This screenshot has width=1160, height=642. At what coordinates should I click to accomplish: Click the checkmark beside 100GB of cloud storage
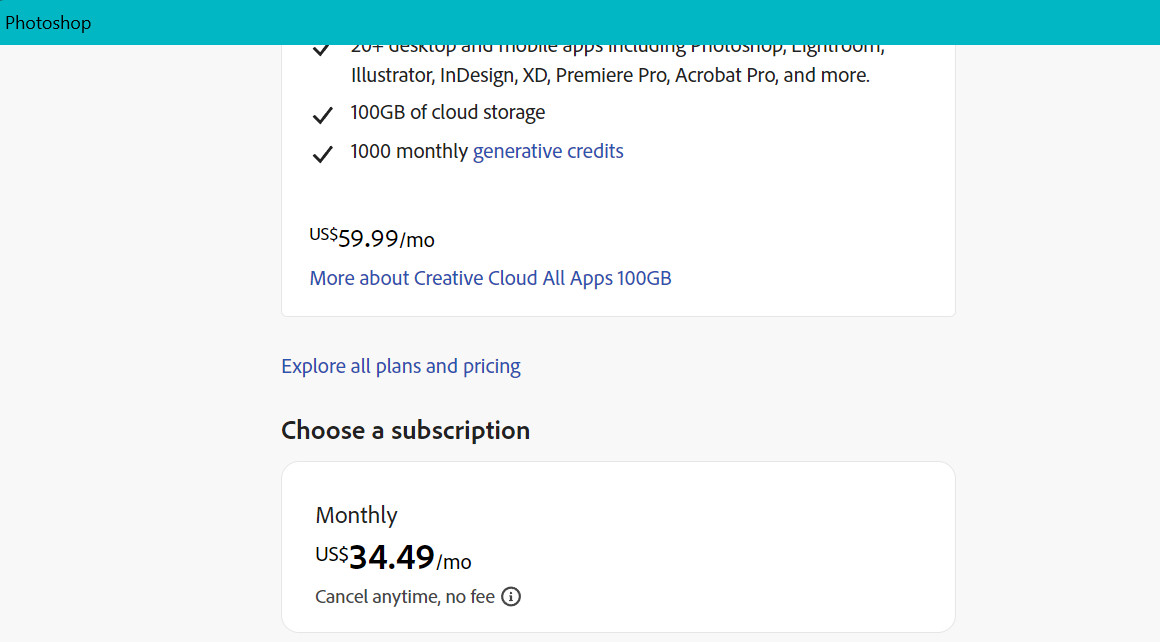tap(323, 115)
